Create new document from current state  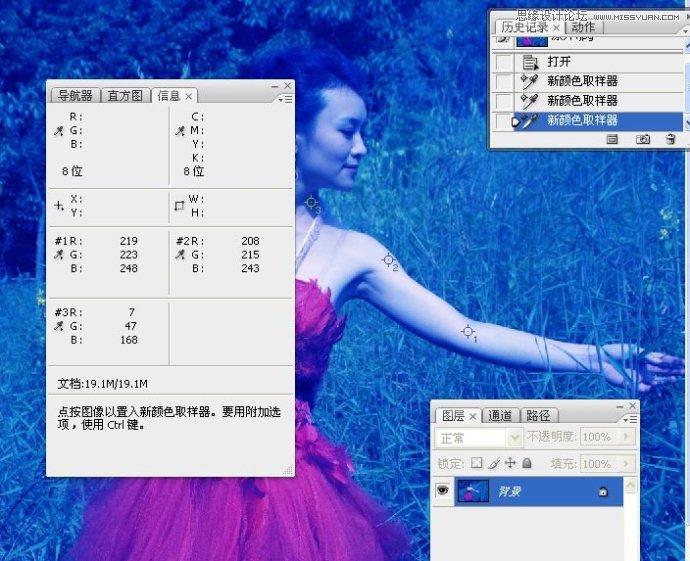point(612,139)
